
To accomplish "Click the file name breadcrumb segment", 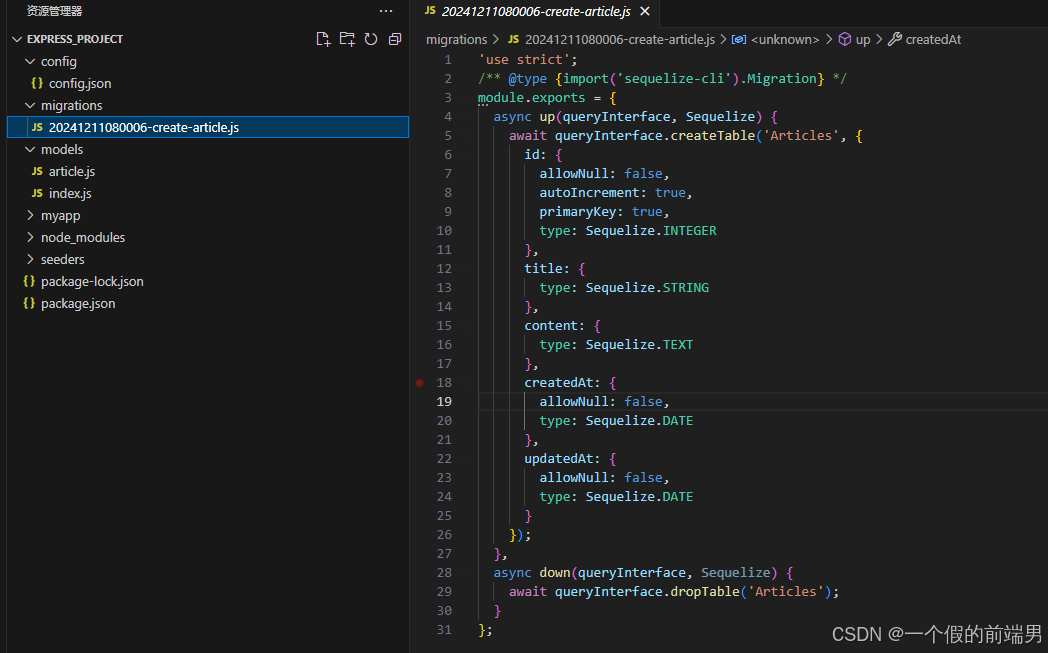I will 620,39.
